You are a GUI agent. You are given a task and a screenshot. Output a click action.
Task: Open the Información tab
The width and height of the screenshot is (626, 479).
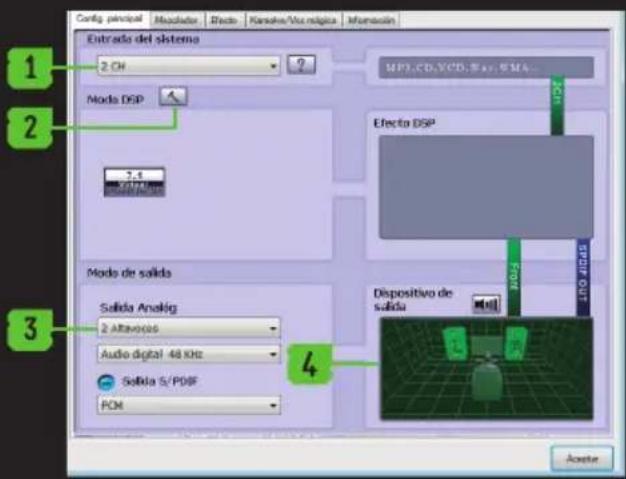(x=371, y=19)
